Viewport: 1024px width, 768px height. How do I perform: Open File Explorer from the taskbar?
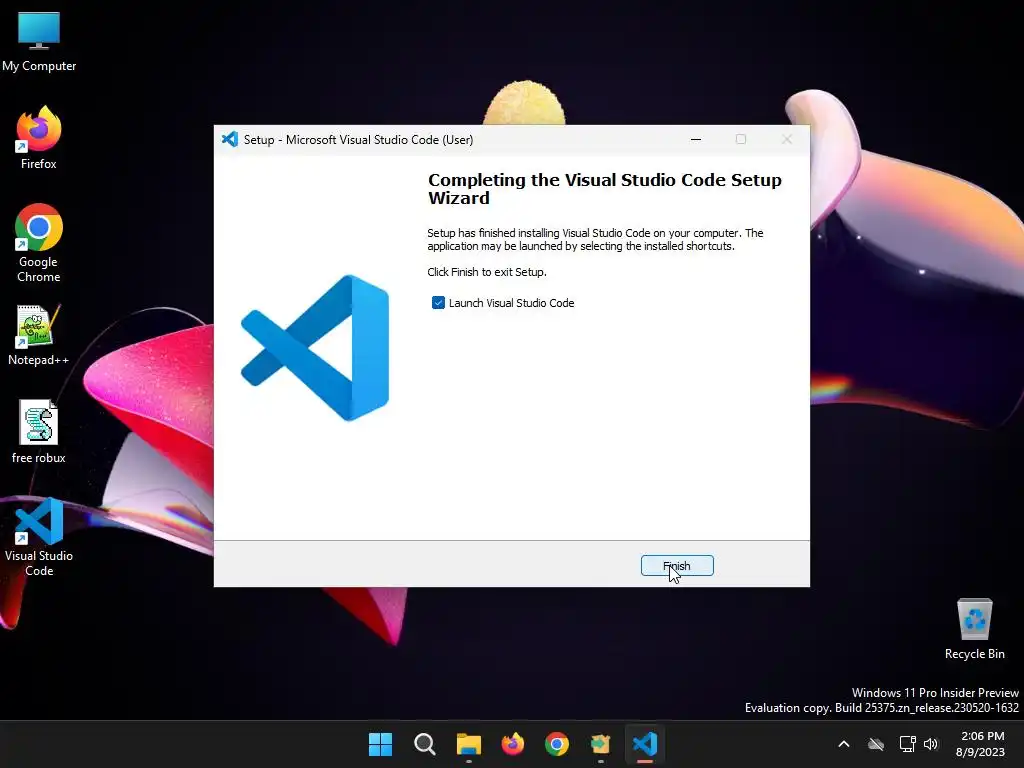pos(468,744)
